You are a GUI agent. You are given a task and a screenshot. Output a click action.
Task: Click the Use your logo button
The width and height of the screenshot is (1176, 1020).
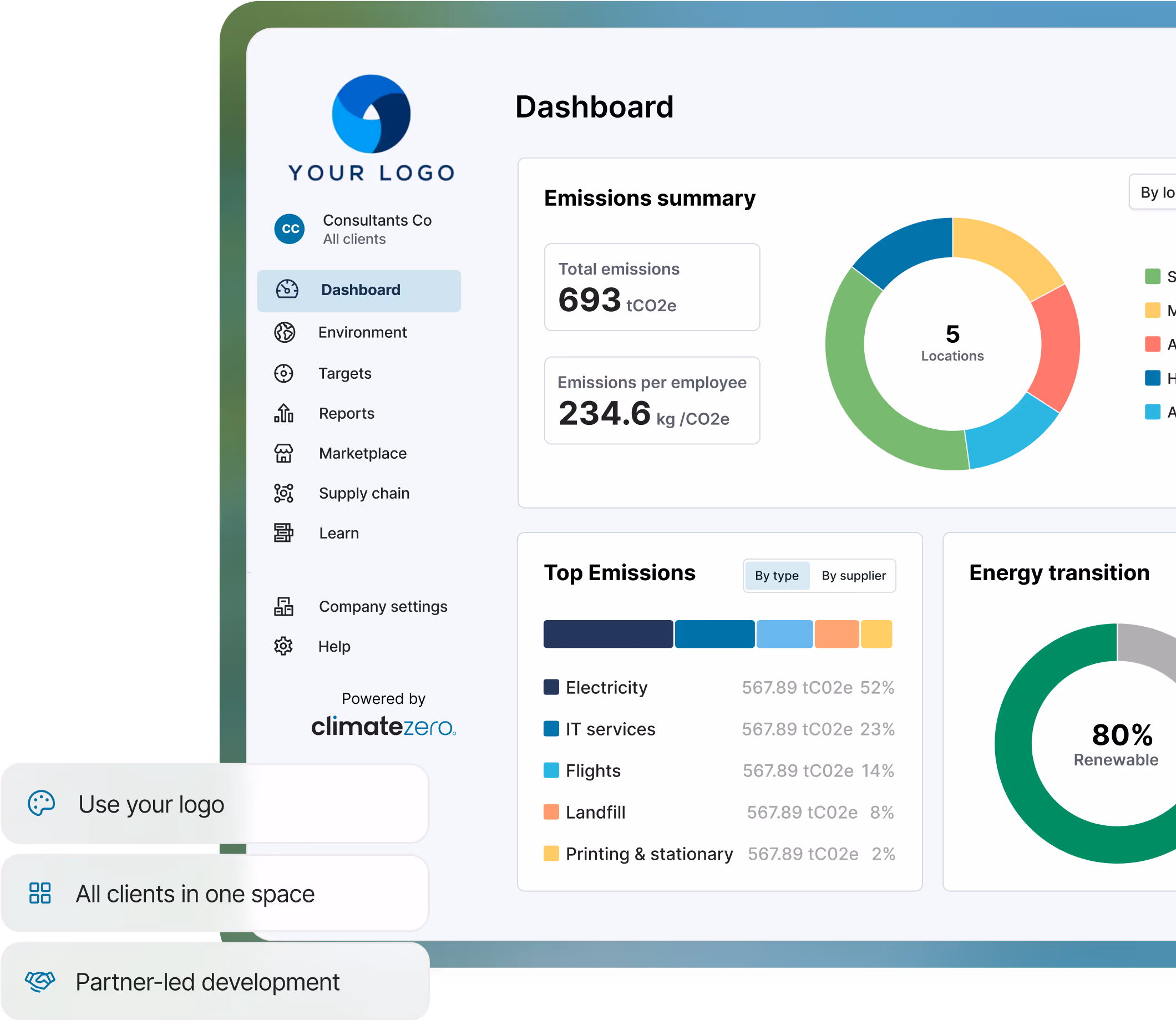click(x=214, y=804)
